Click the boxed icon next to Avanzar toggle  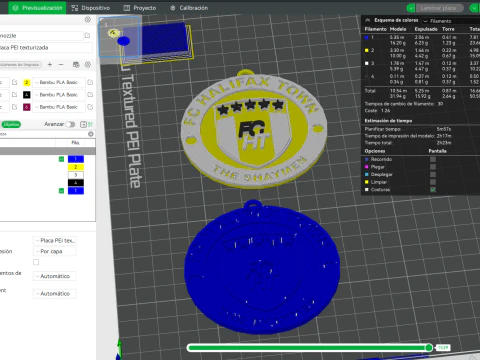tap(83, 124)
